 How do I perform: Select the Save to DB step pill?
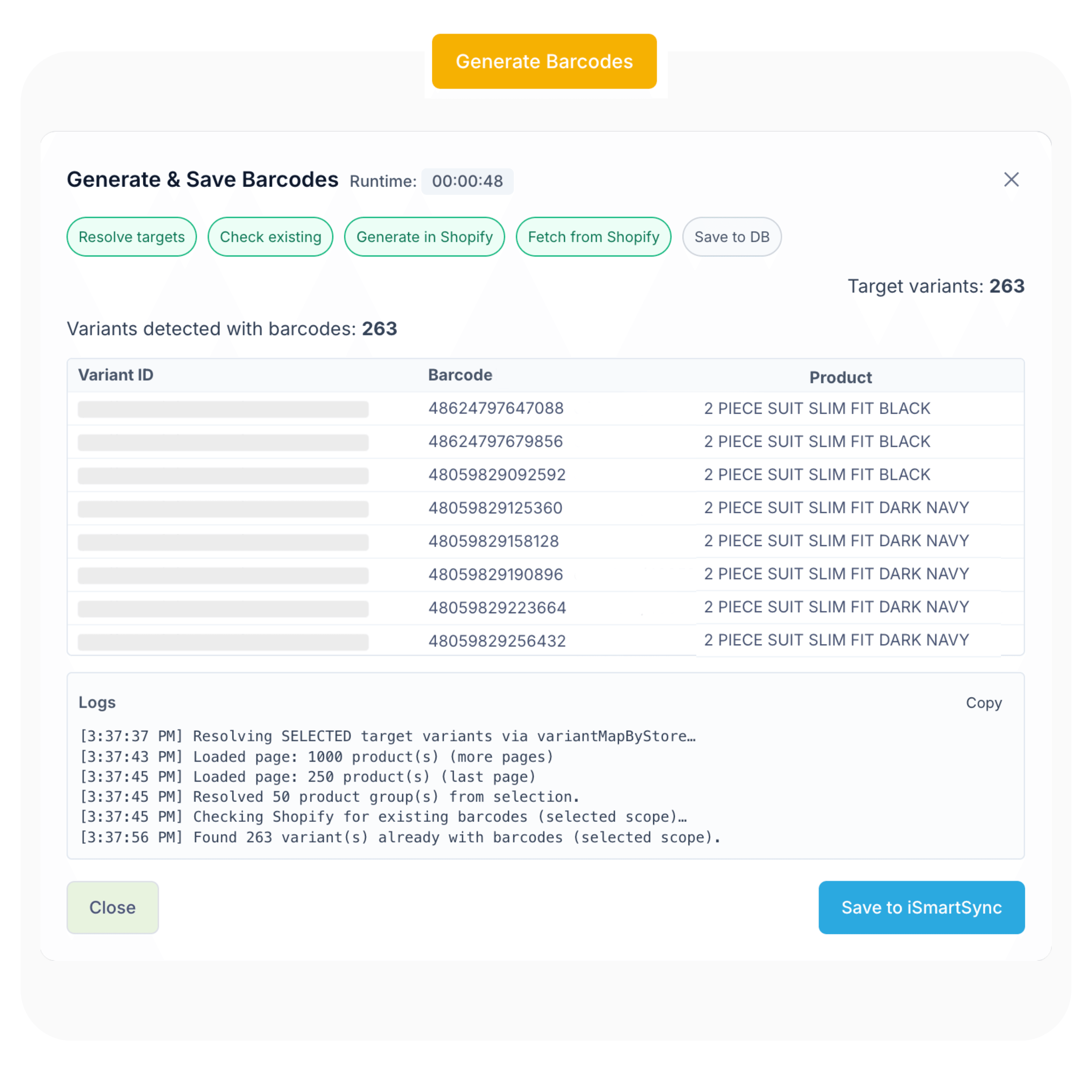[x=732, y=237]
